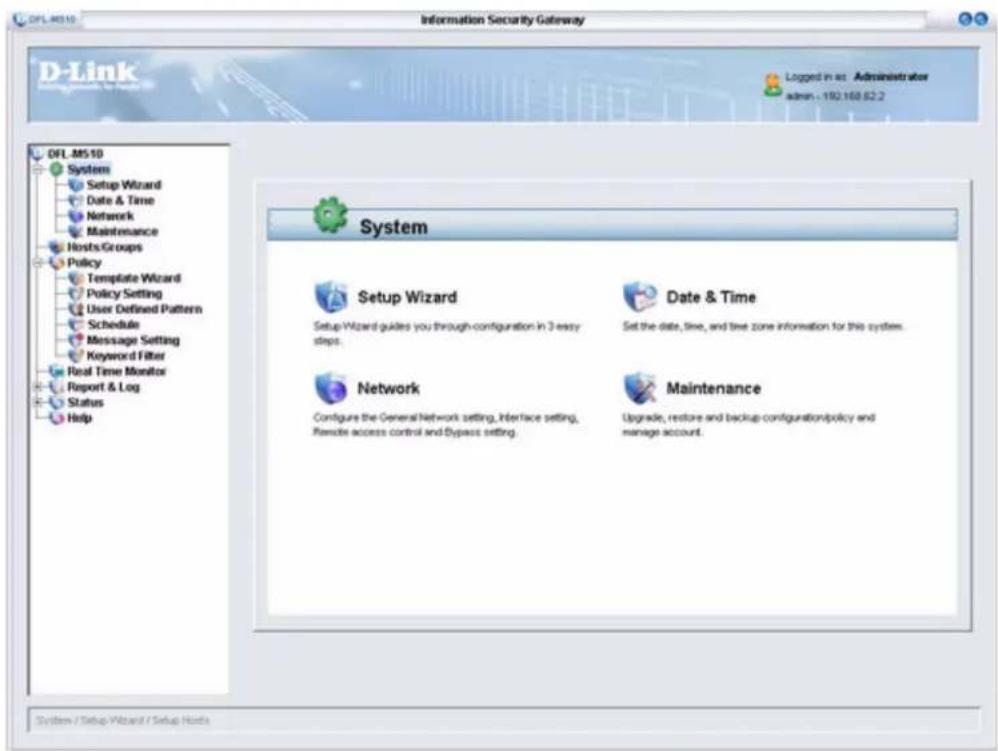Click the Keyword Filter tree icon
Viewport: 998px width, 751px height.
pyautogui.click(x=76, y=356)
